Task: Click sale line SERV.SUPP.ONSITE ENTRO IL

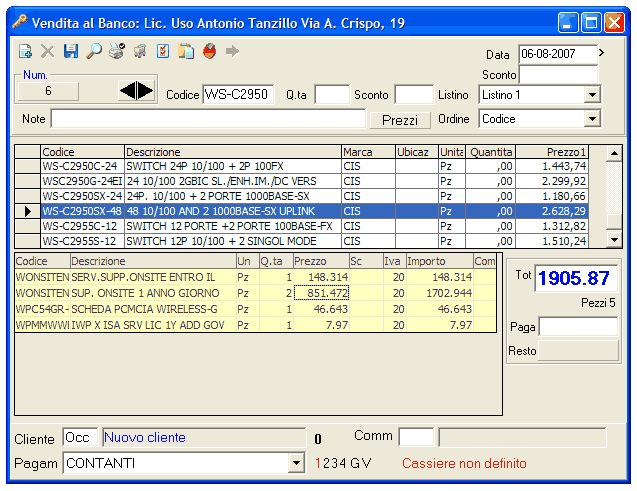Action: pyautogui.click(x=255, y=277)
